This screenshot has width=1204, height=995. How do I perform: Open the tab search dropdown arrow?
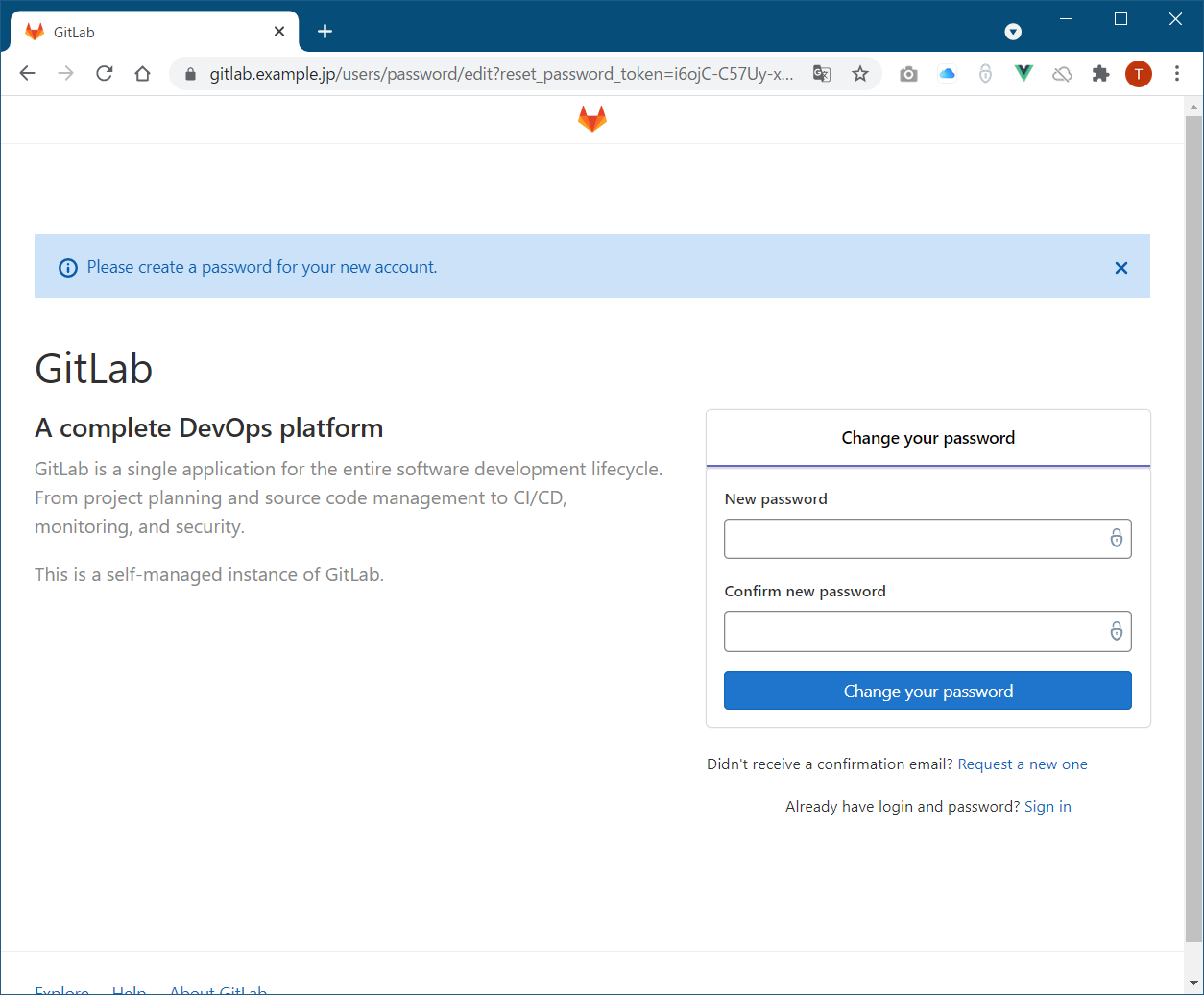pos(1013,32)
